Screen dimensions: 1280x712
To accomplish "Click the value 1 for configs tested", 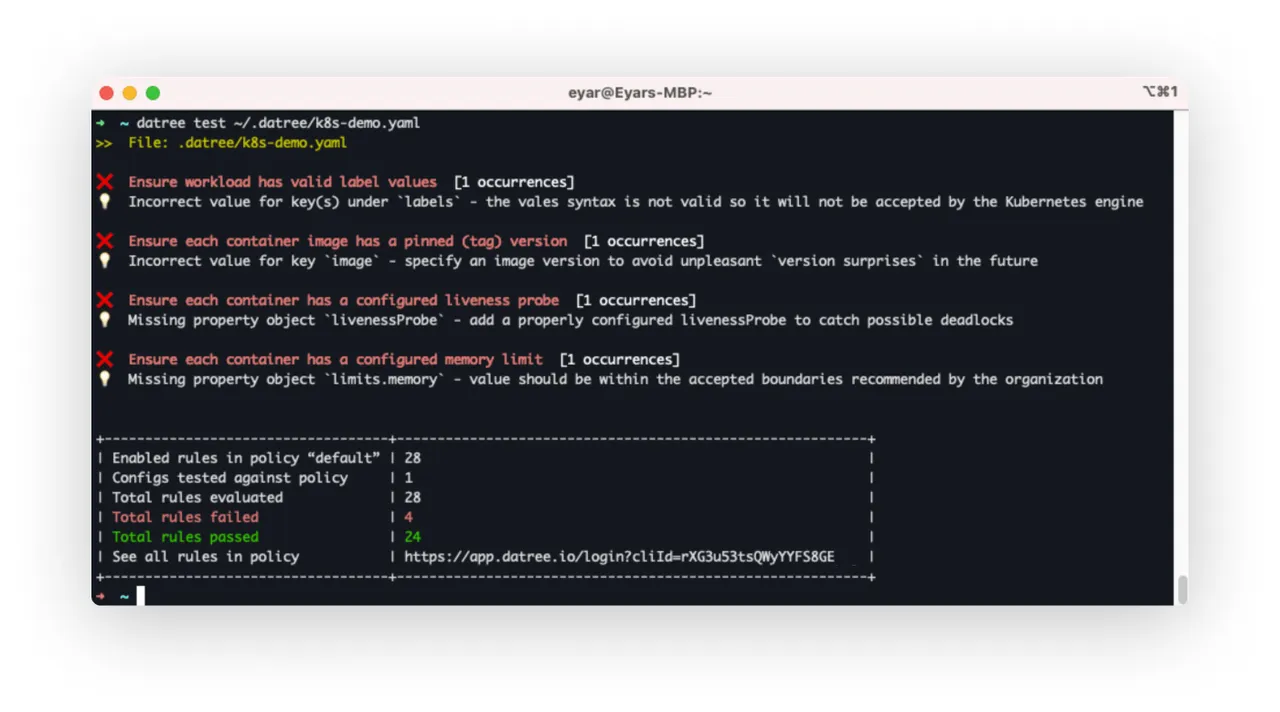I will click(408, 478).
